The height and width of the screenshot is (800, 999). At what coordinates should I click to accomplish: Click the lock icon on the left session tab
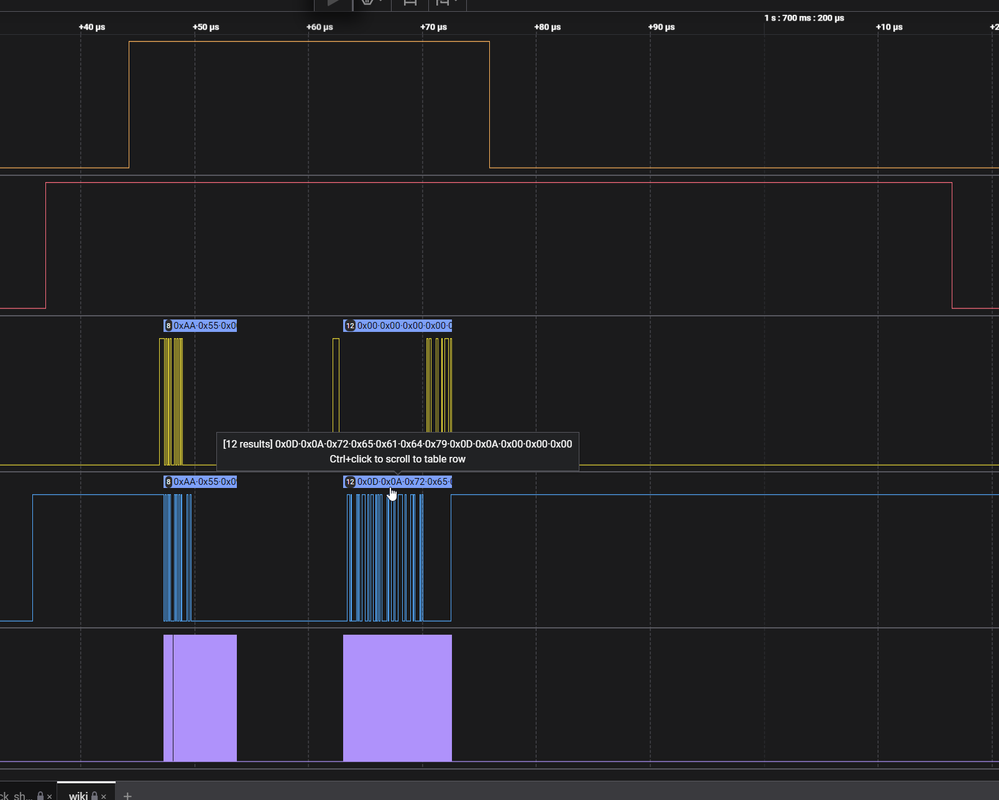click(39, 795)
